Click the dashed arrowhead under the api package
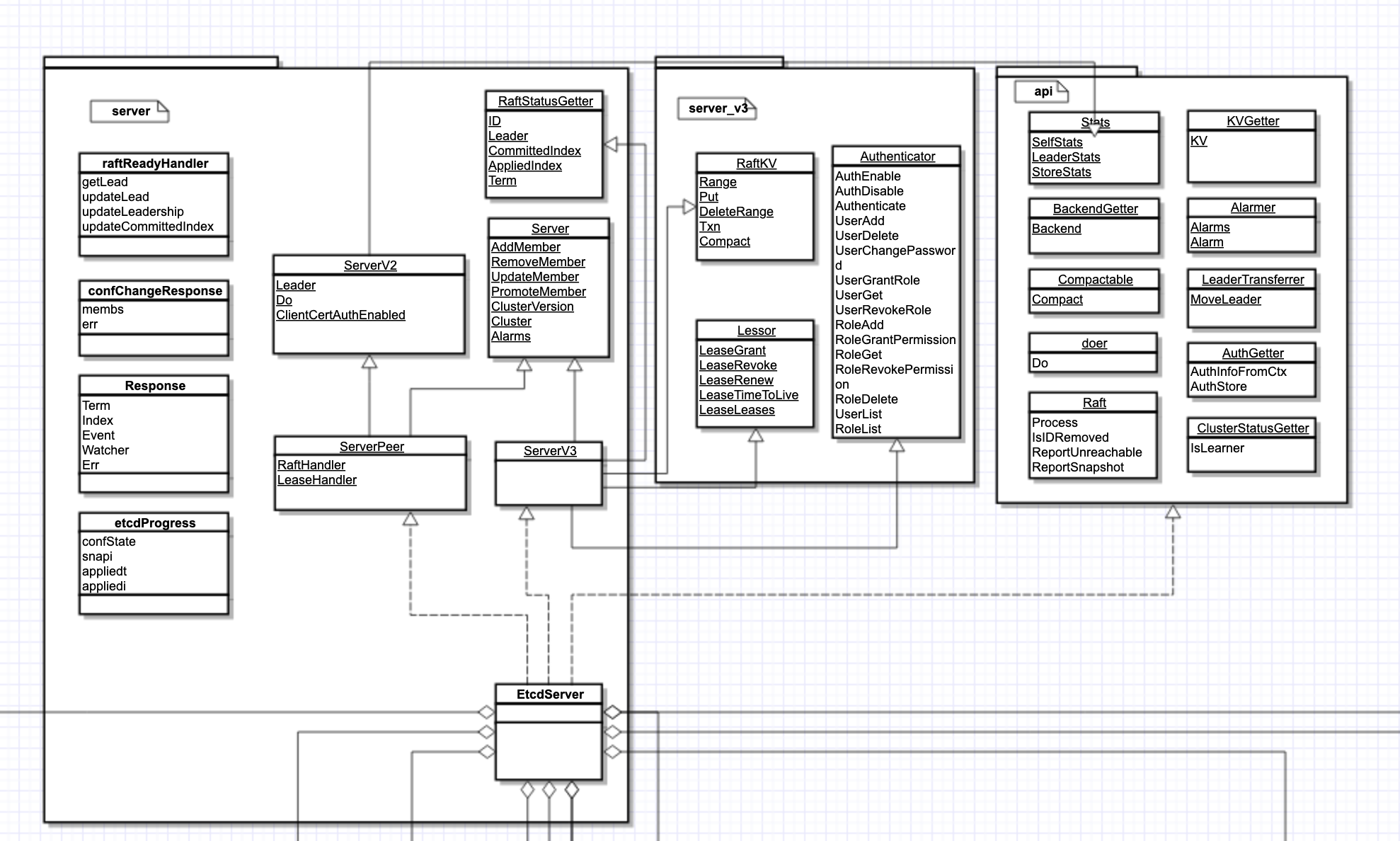The width and height of the screenshot is (1400, 841). click(x=1173, y=512)
